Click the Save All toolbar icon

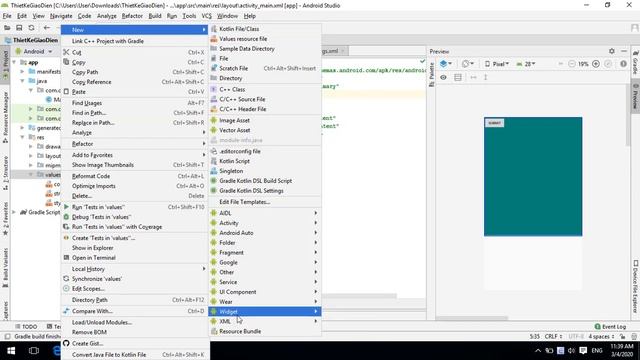19,28
